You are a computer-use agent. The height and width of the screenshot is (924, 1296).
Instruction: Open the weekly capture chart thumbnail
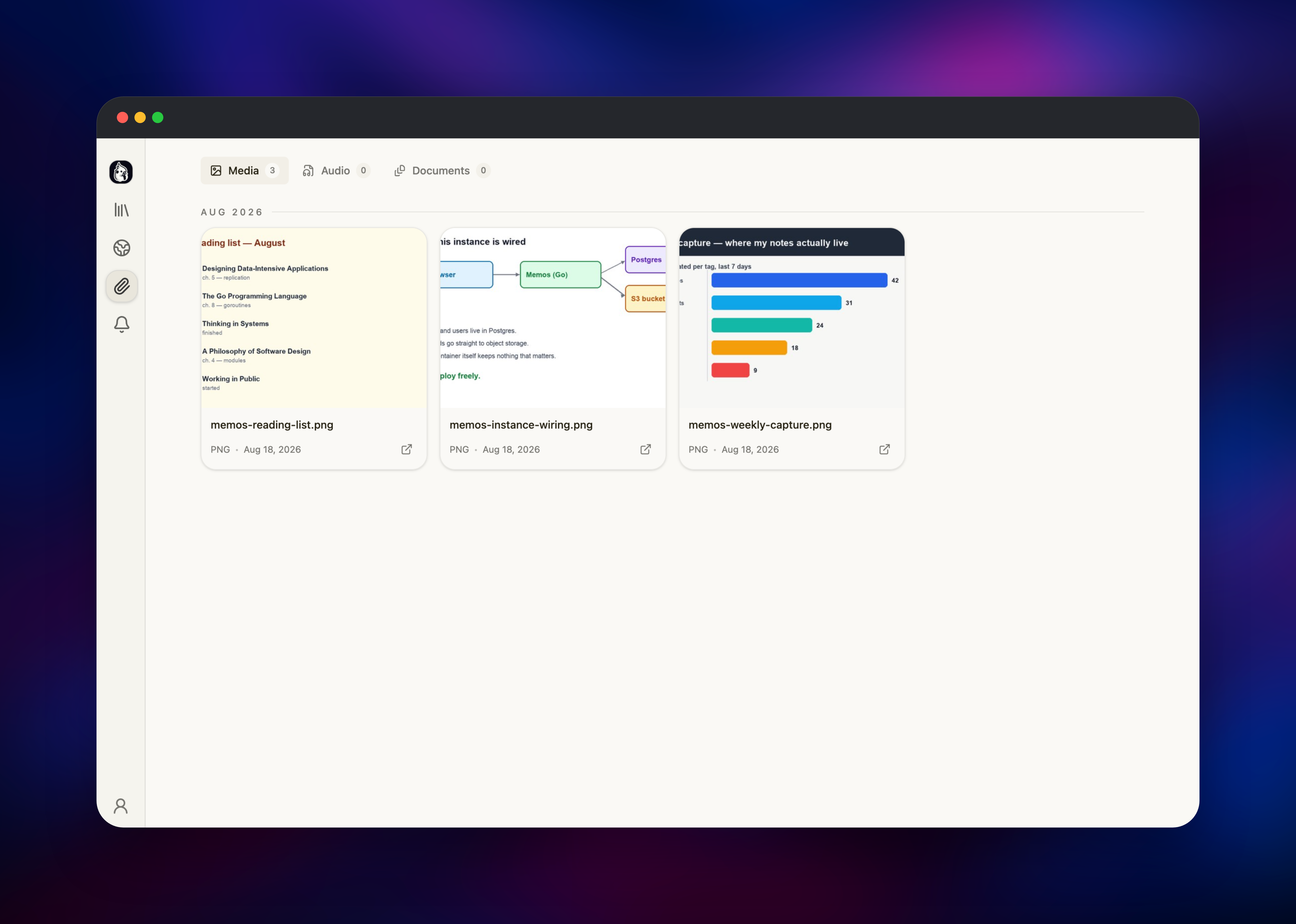pyautogui.click(x=792, y=318)
